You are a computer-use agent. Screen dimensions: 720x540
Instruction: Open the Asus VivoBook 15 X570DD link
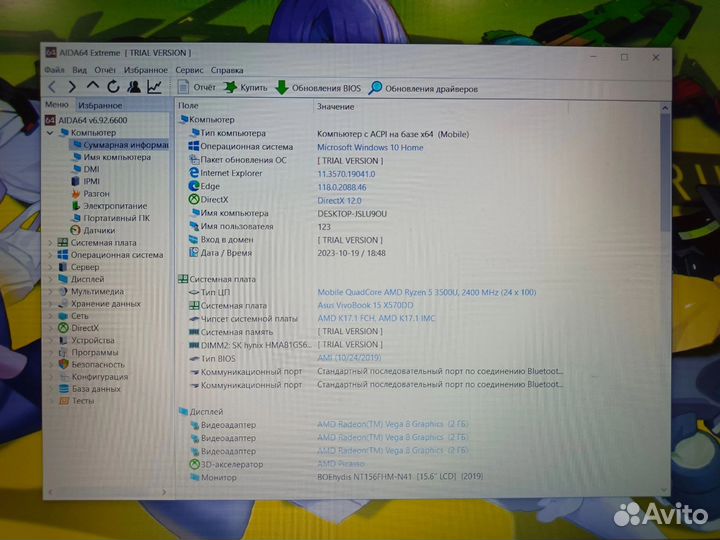(365, 305)
